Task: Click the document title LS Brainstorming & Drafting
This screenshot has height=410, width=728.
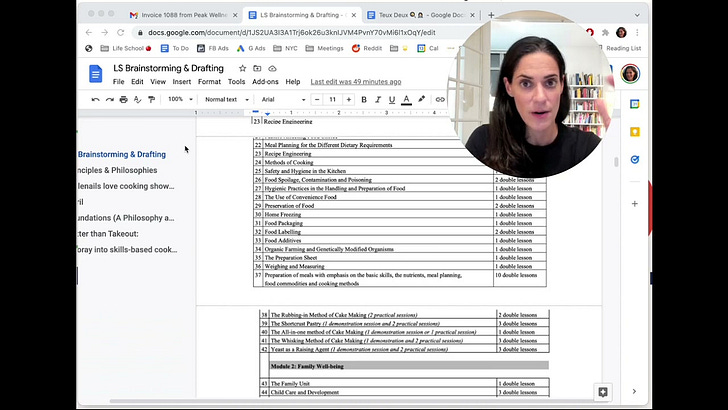Action: pyautogui.click(x=168, y=68)
